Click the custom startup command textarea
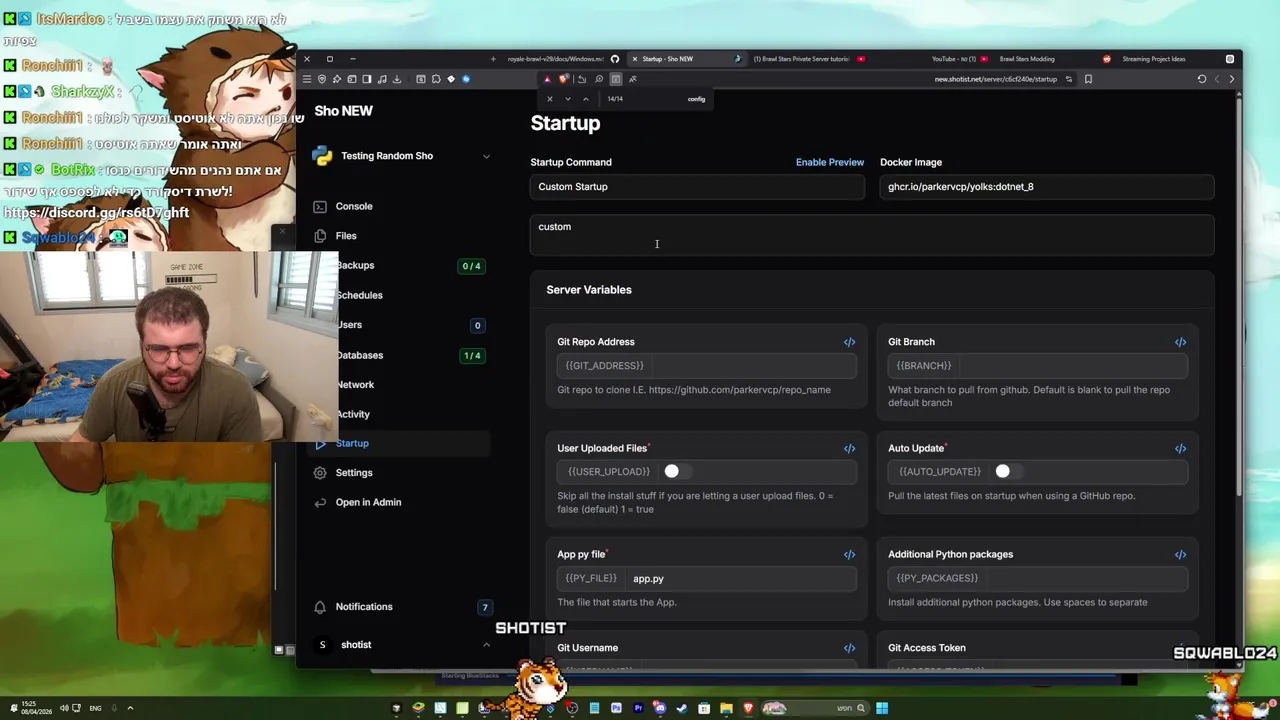The height and width of the screenshot is (720, 1280). click(872, 236)
